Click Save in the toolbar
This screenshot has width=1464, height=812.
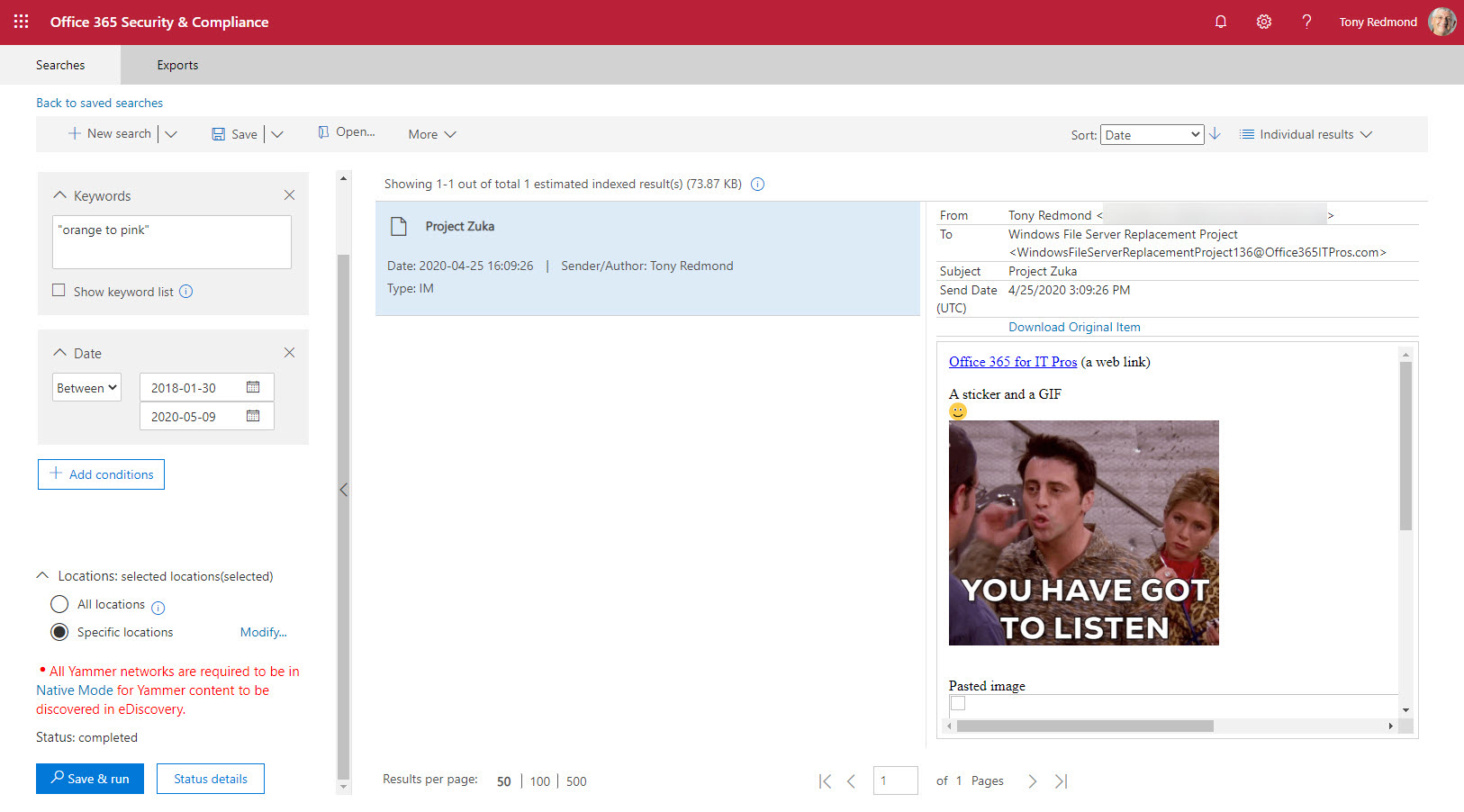(234, 134)
